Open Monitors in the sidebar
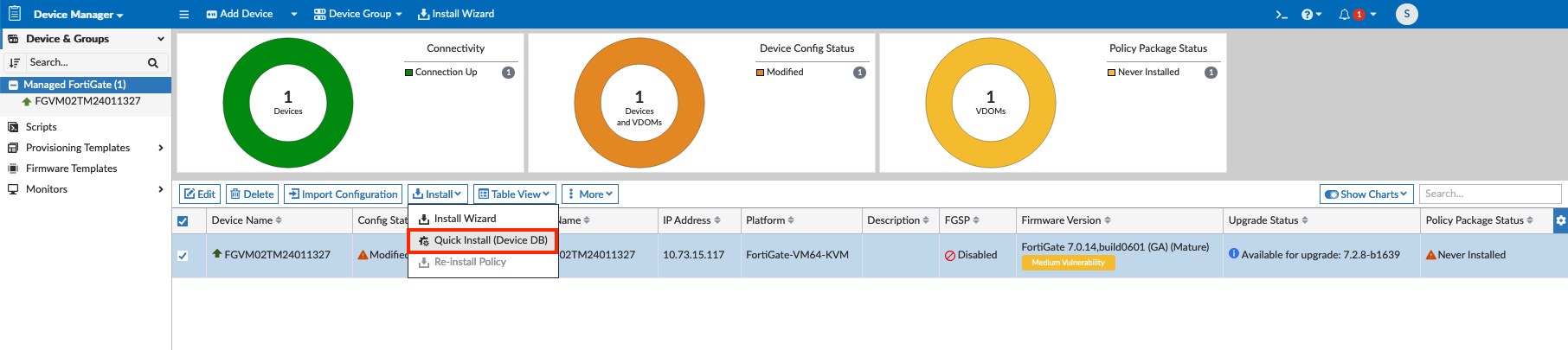This screenshot has width=1568, height=350. pos(47,189)
